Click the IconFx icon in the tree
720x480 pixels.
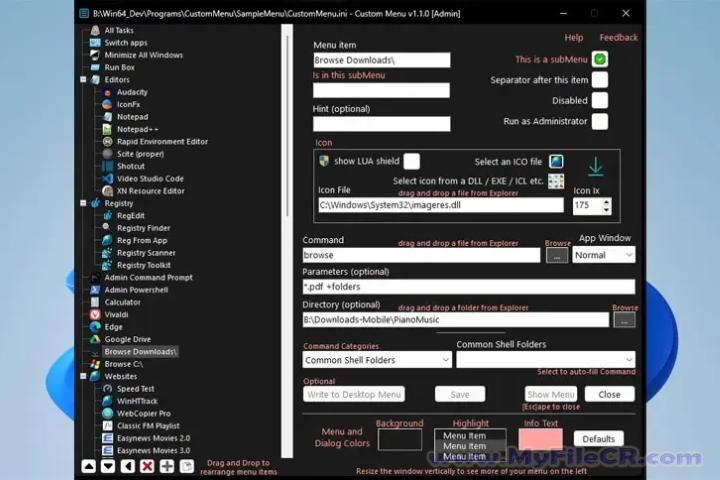[107, 105]
